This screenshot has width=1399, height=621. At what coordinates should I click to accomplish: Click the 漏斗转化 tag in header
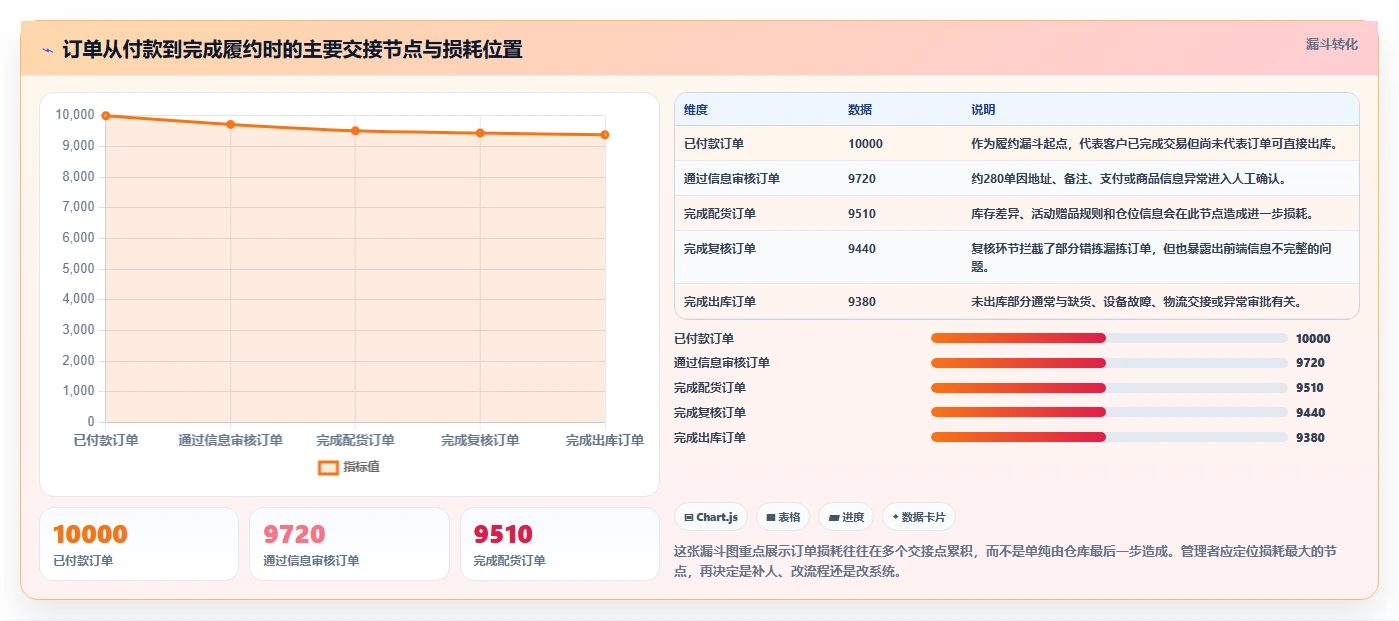point(1331,45)
